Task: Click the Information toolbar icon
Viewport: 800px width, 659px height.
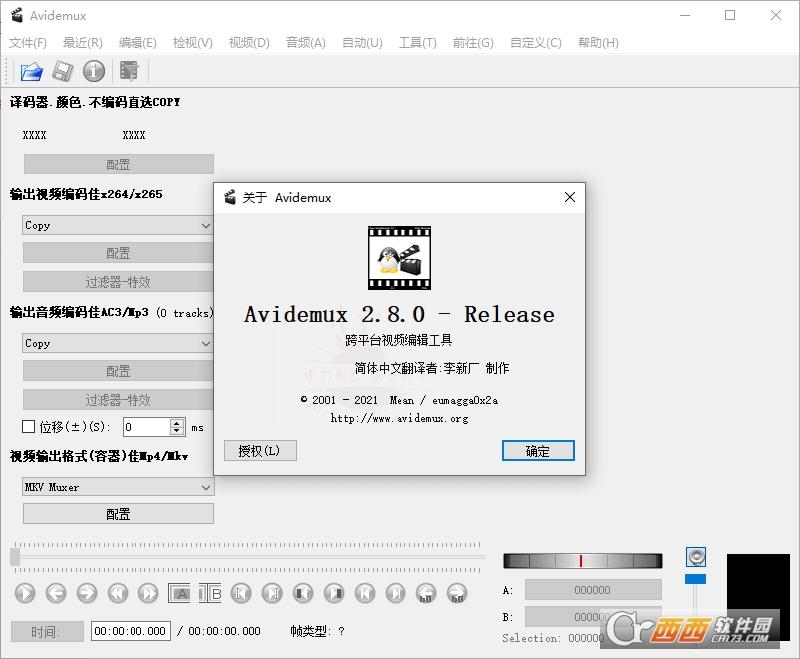Action: [x=94, y=71]
